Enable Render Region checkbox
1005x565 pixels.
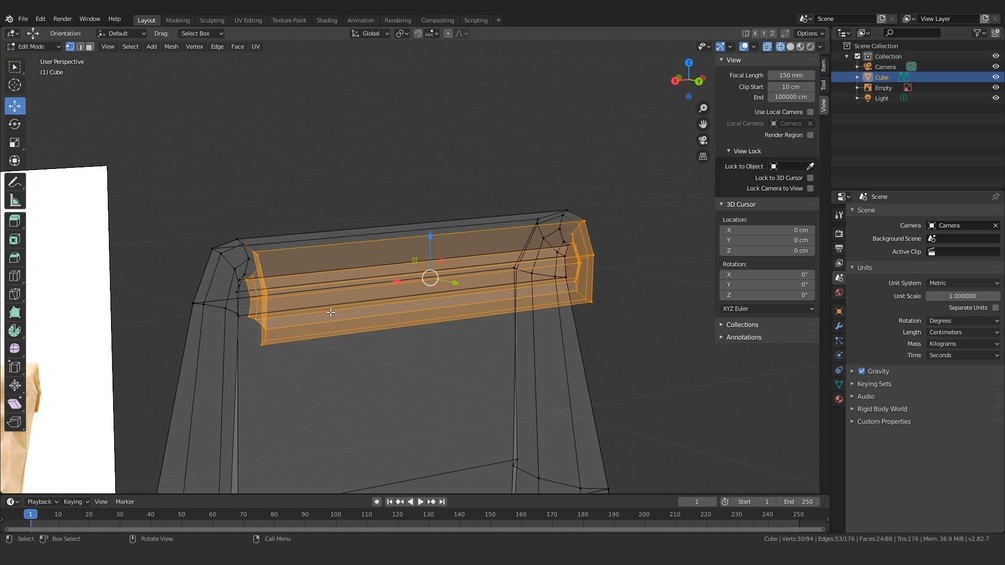point(810,135)
